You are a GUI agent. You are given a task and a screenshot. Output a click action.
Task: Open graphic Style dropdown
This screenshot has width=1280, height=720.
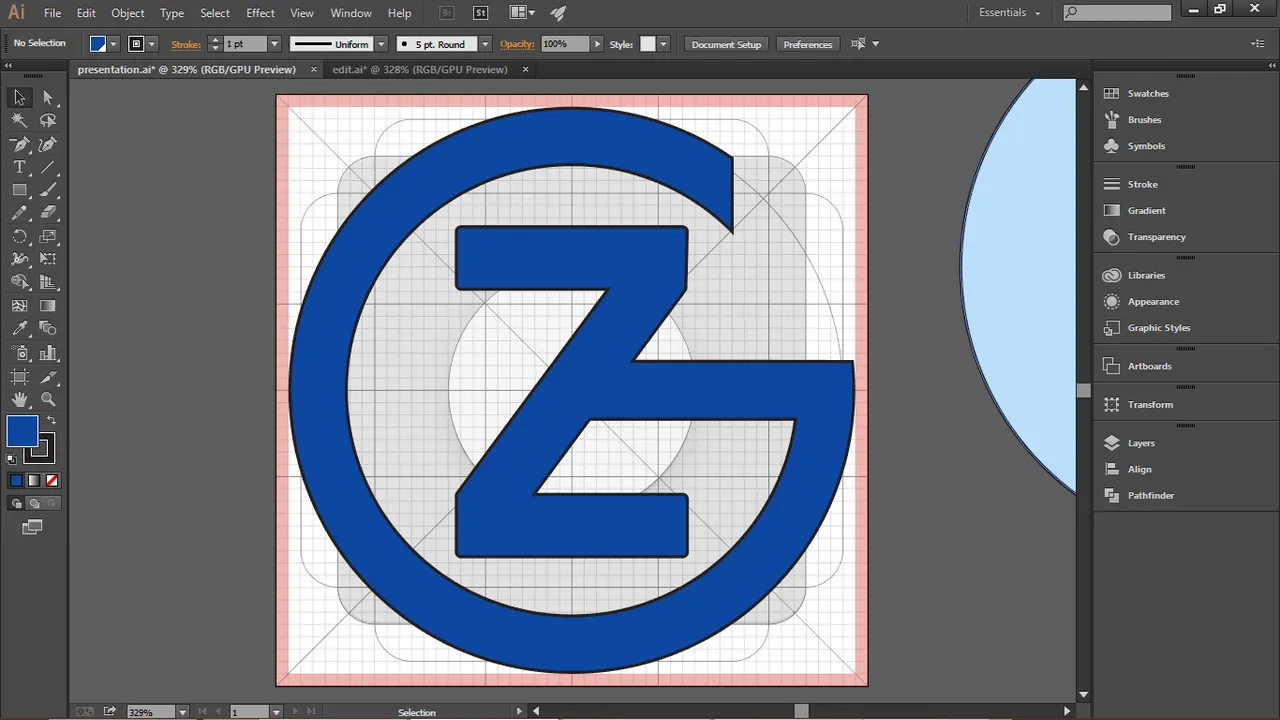coord(664,44)
